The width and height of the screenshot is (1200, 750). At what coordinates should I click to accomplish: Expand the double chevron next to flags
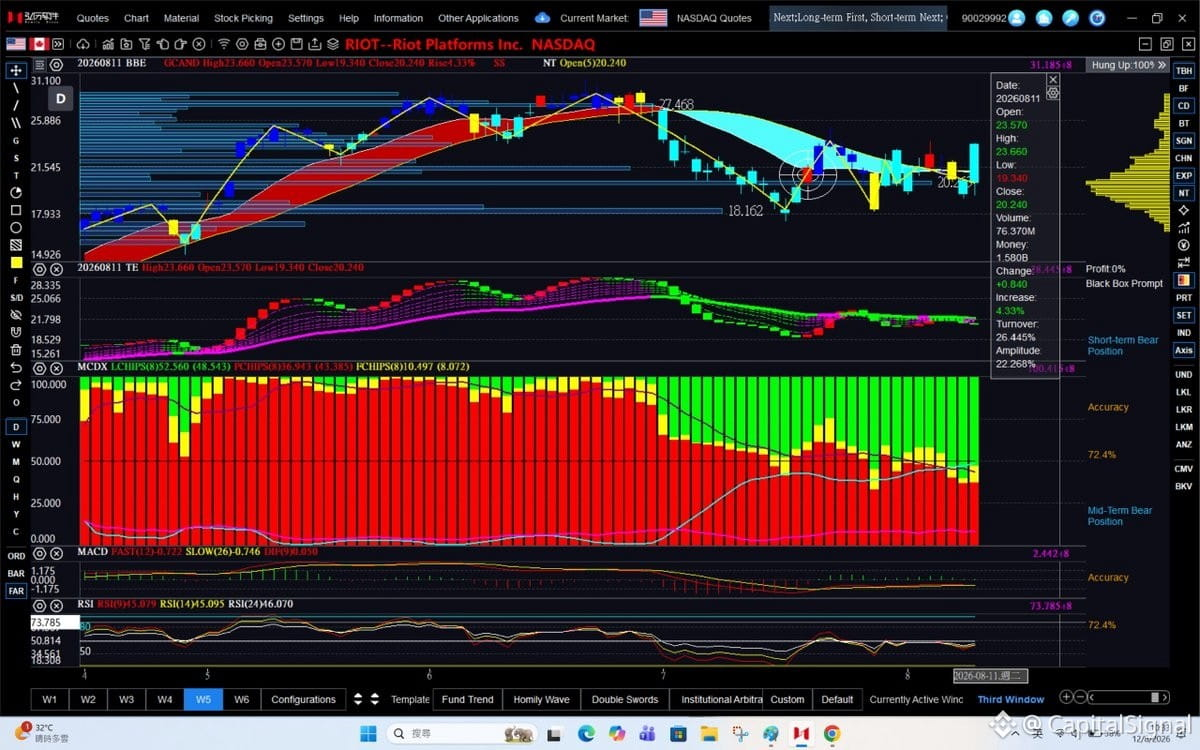(59, 44)
